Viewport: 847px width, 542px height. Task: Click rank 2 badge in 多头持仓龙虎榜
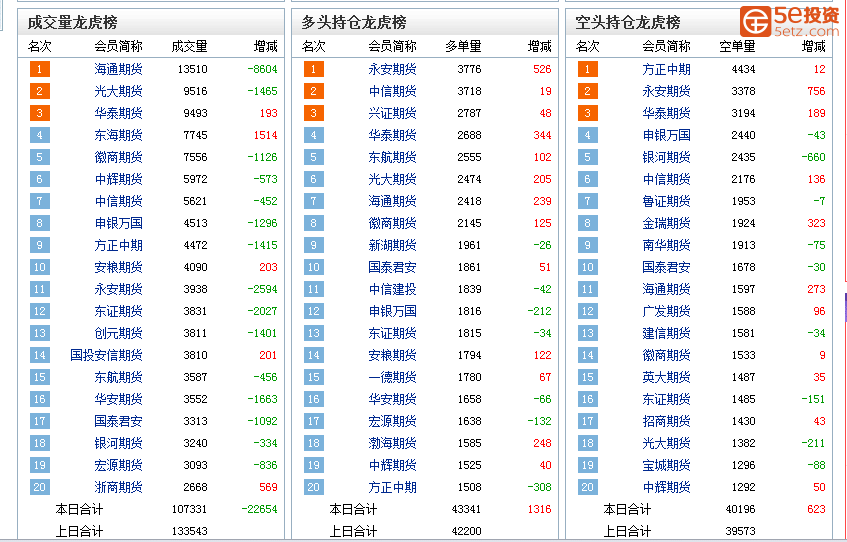(x=313, y=91)
